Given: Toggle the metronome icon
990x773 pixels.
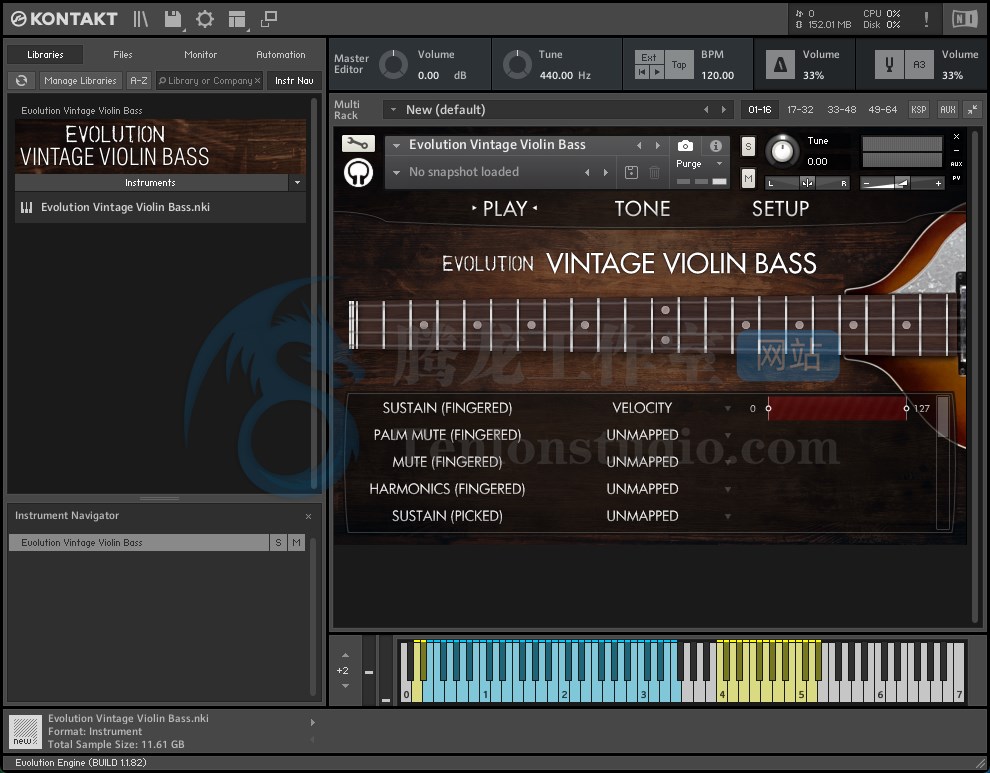Looking at the screenshot, I should [780, 64].
